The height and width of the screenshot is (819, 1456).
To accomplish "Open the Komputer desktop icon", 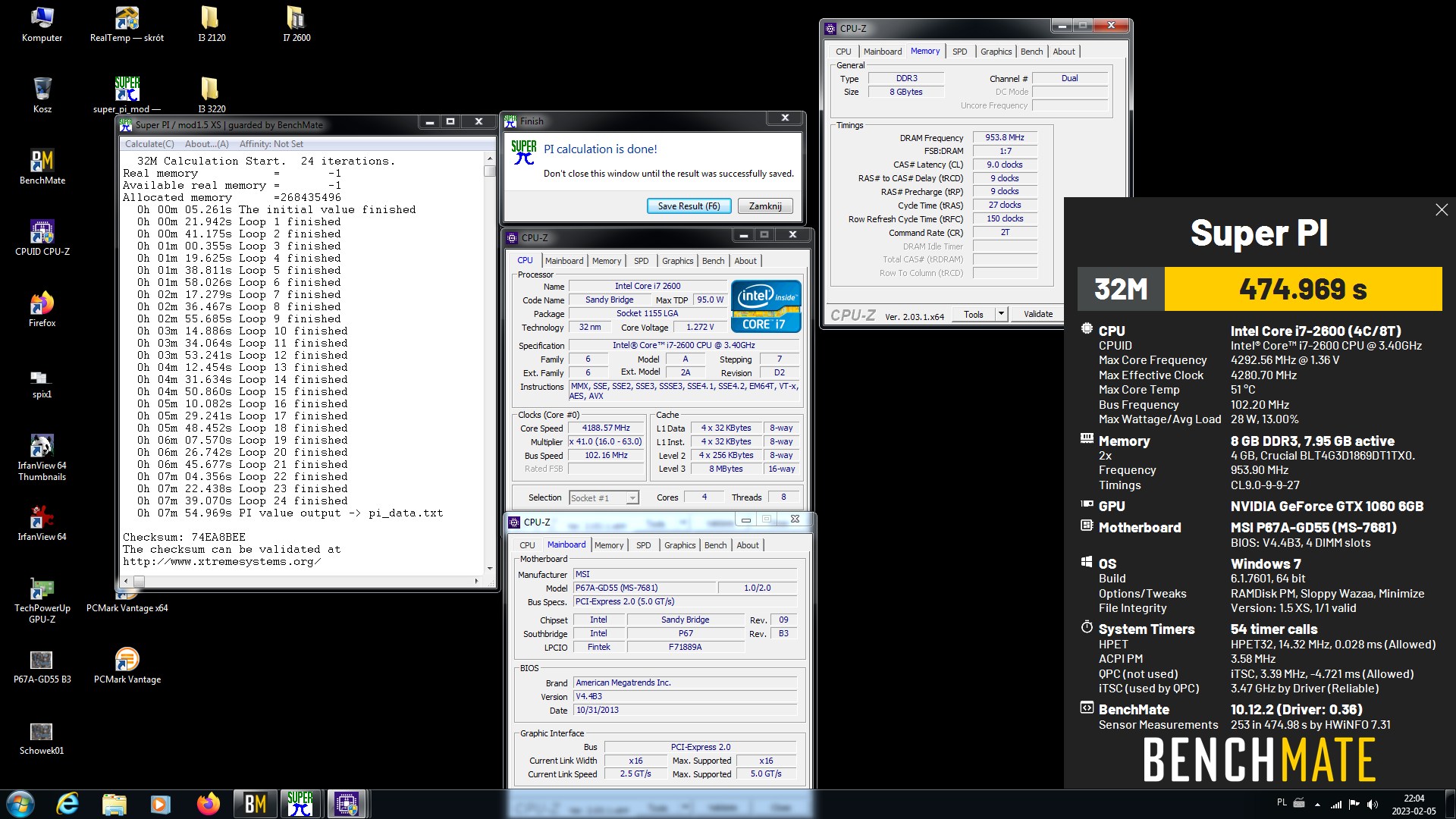I will click(42, 25).
